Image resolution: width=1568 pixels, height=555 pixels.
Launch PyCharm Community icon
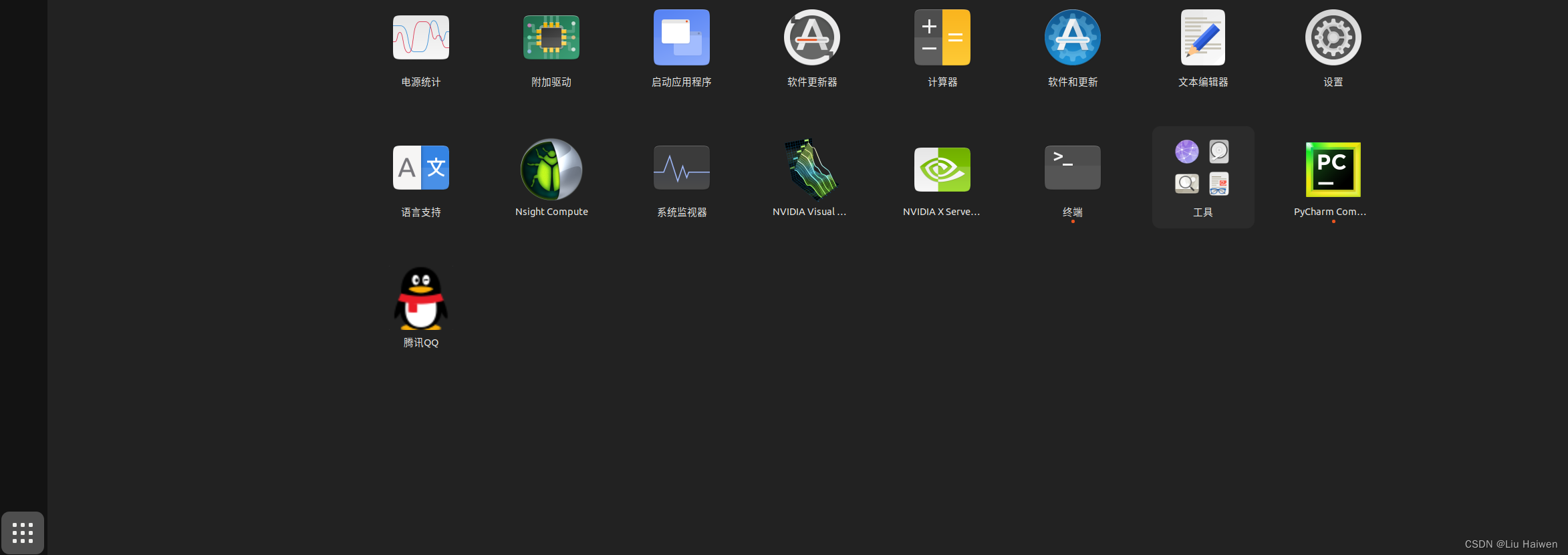[x=1333, y=169]
